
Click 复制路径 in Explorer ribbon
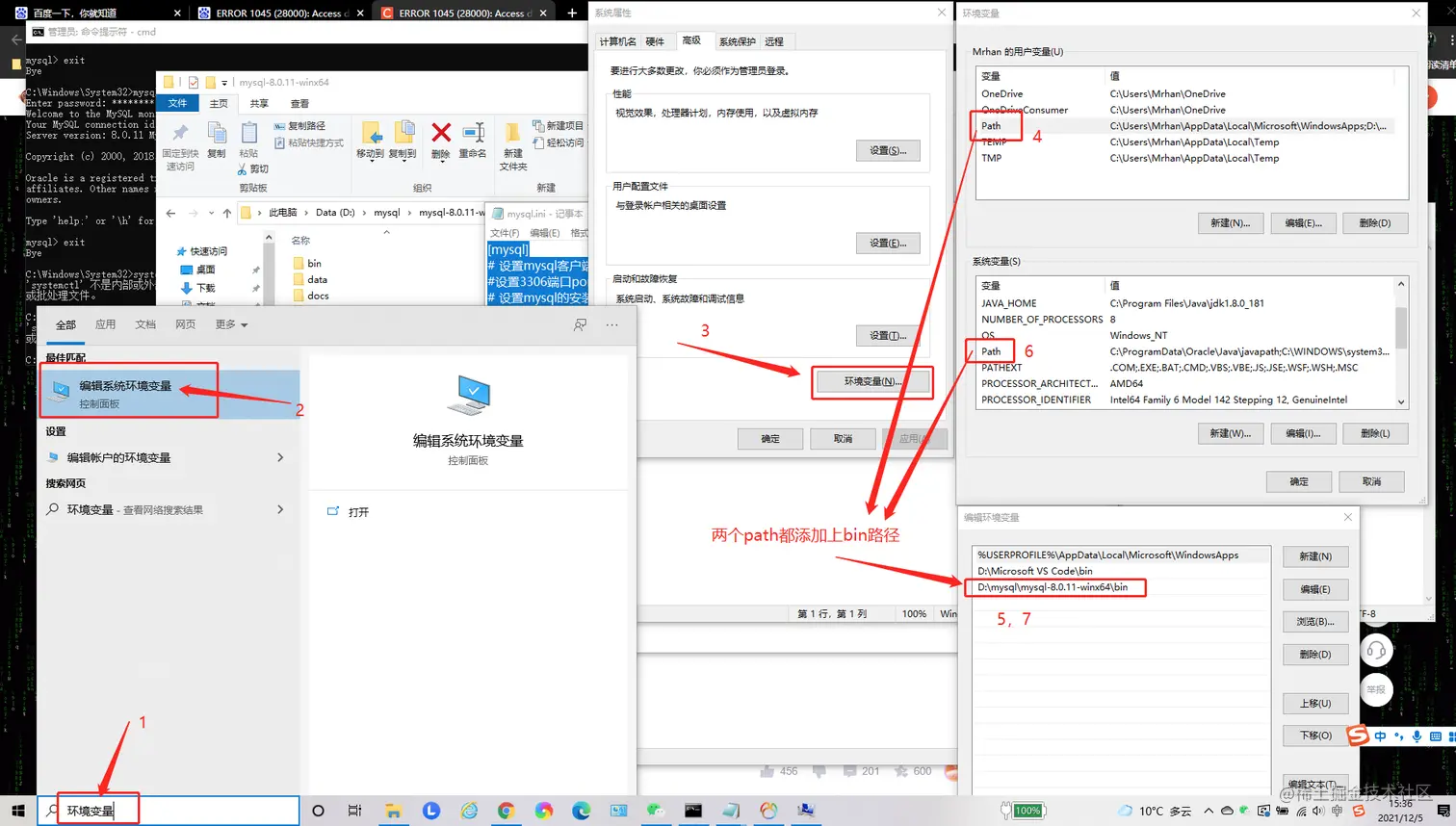coord(299,126)
